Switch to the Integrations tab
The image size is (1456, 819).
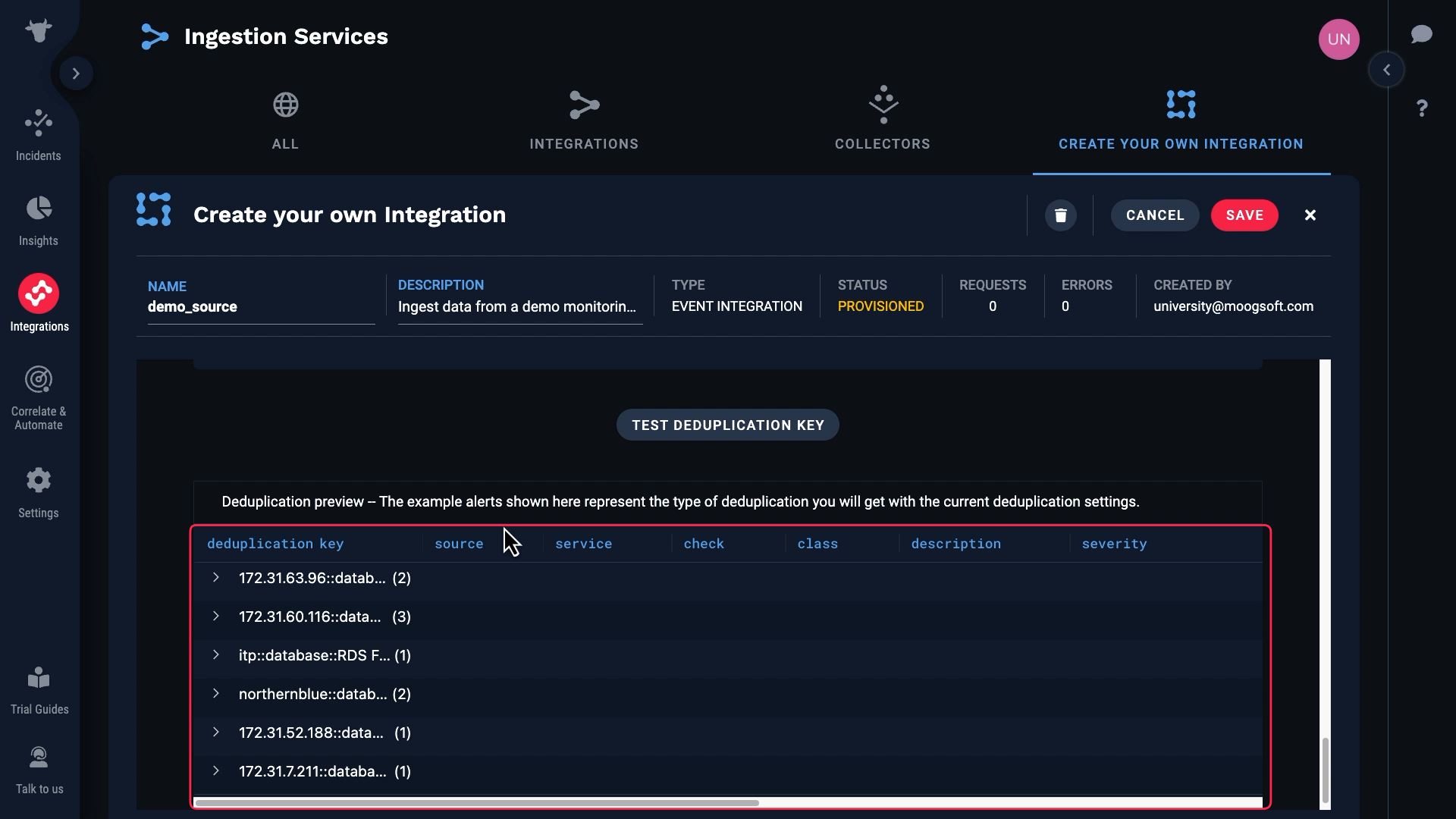(584, 121)
